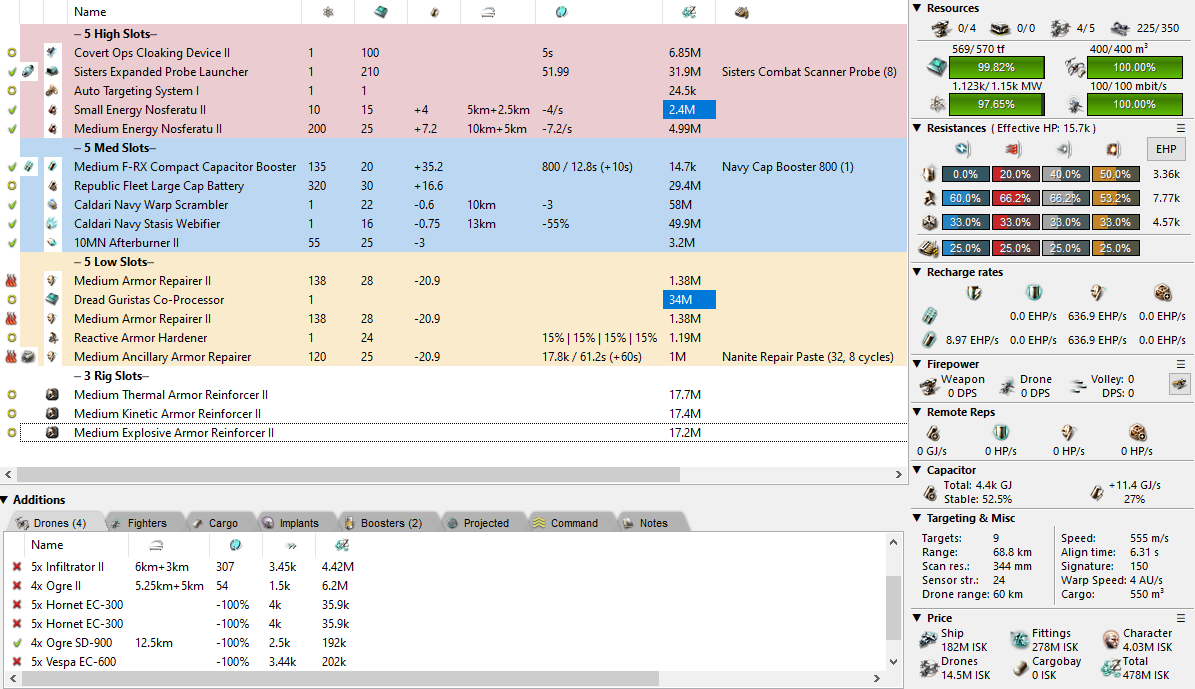This screenshot has height=689, width=1195.
Task: Click the price column header icon
Action: 689,12
